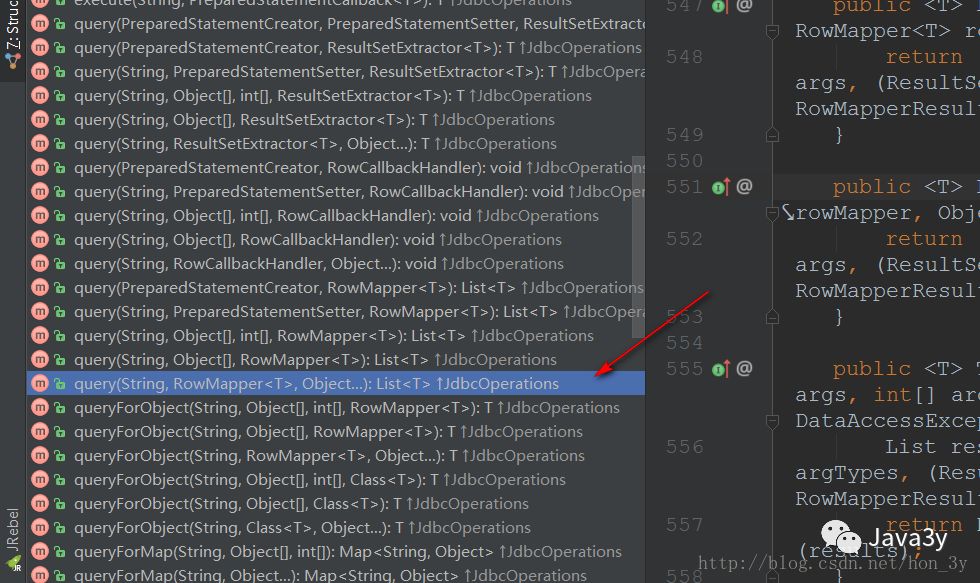Click line number 548 in the gutter

684,57
